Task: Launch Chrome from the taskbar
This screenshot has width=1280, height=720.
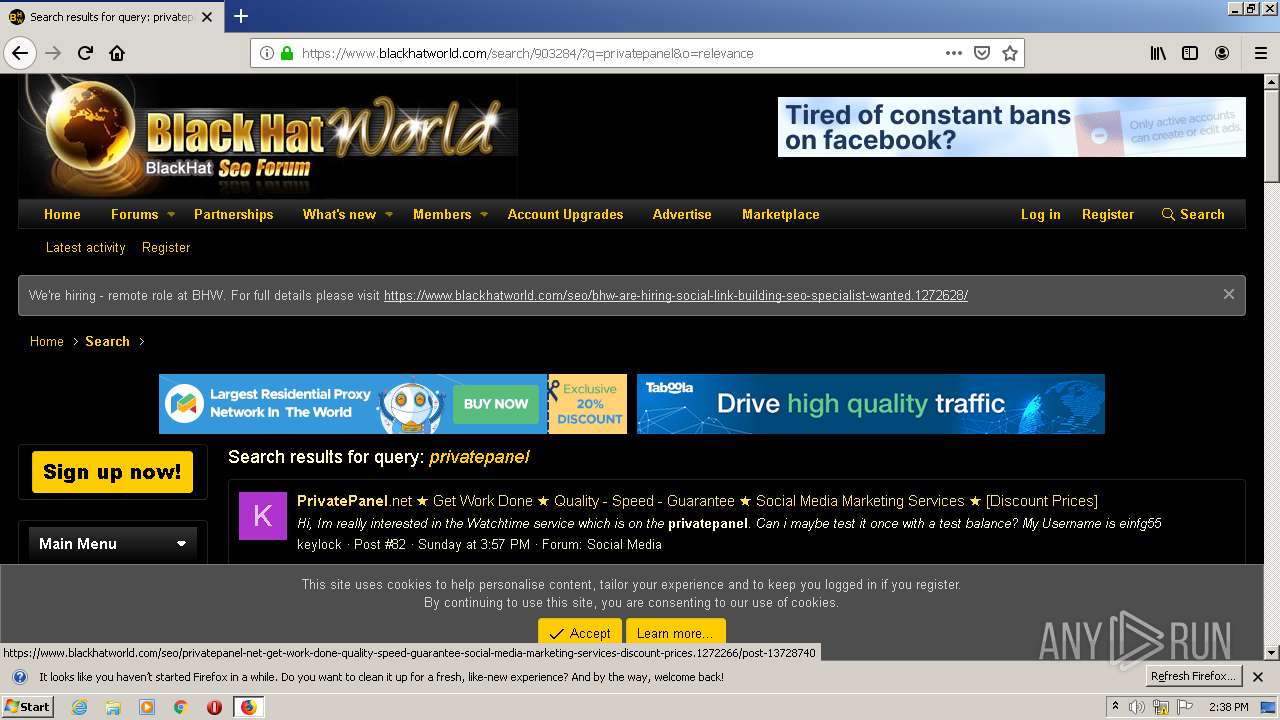Action: (181, 707)
